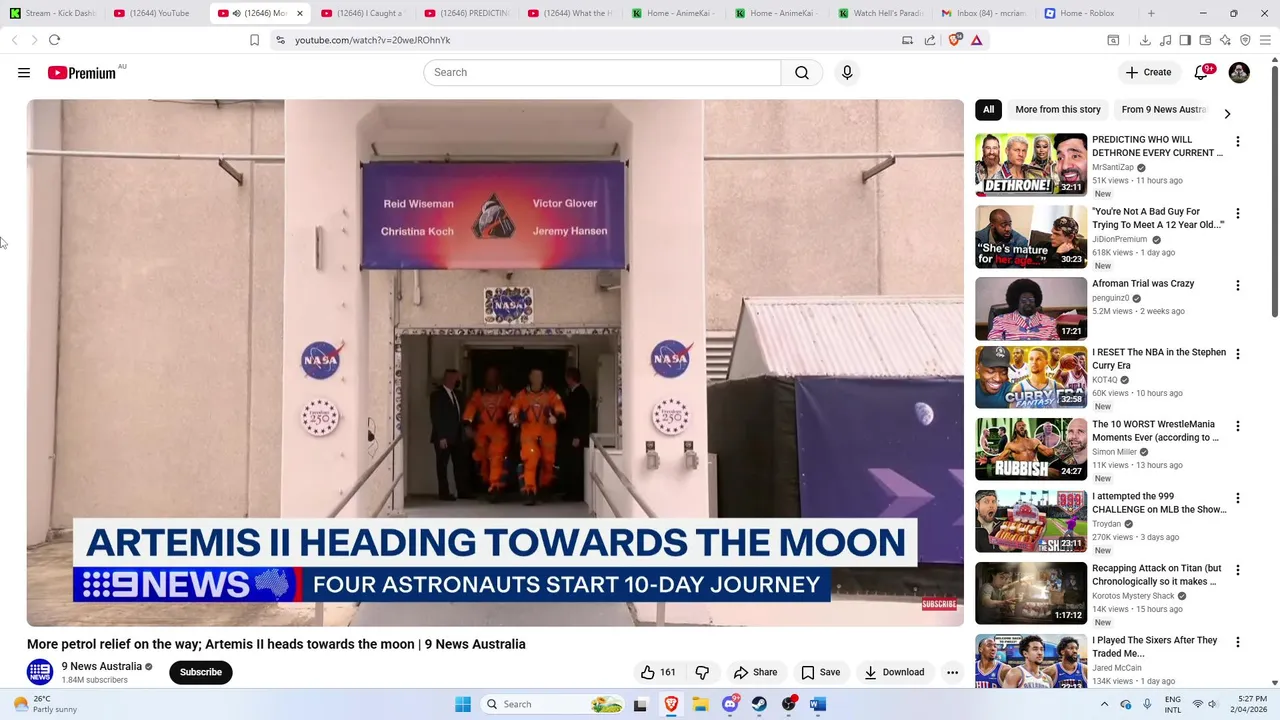Image resolution: width=1280 pixels, height=720 pixels.
Task: Open more actions menu below video
Action: (x=952, y=672)
